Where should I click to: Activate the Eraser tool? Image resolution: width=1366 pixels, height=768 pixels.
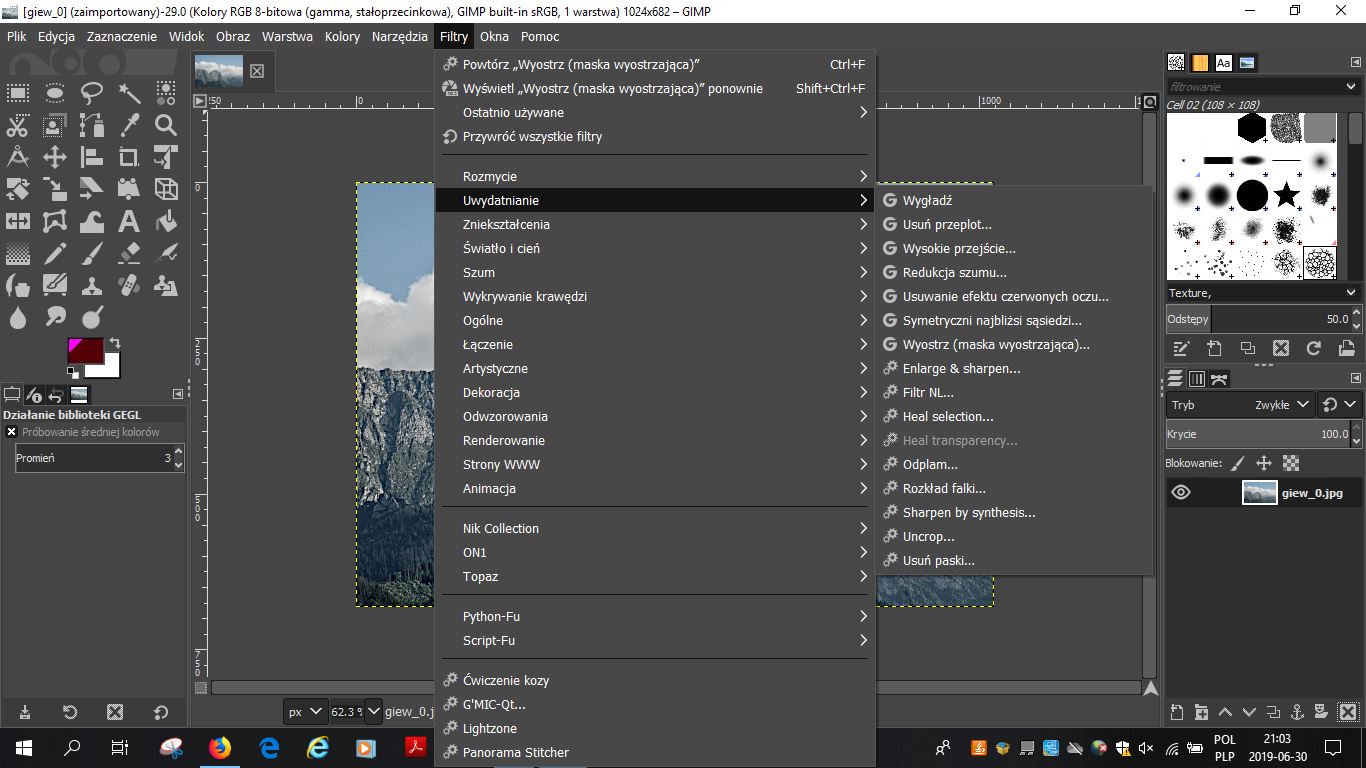point(129,252)
